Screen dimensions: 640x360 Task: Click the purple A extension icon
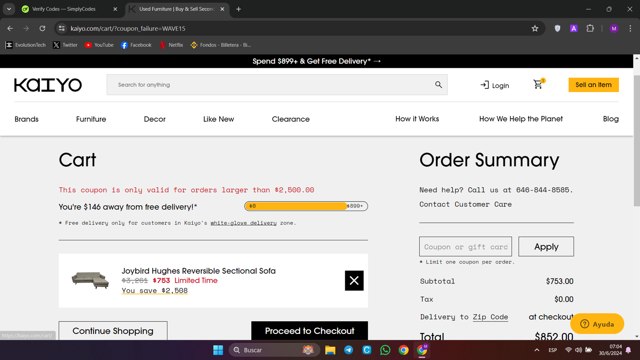(573, 28)
